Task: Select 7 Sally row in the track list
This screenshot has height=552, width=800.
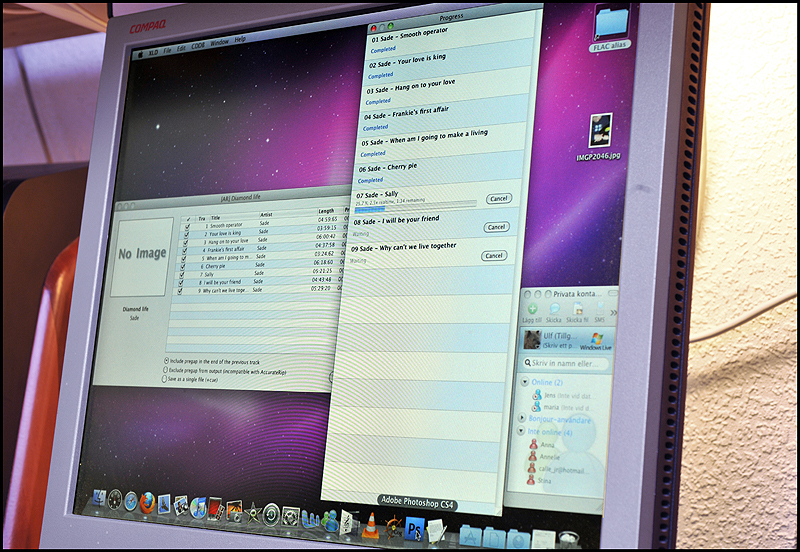Action: (260, 273)
